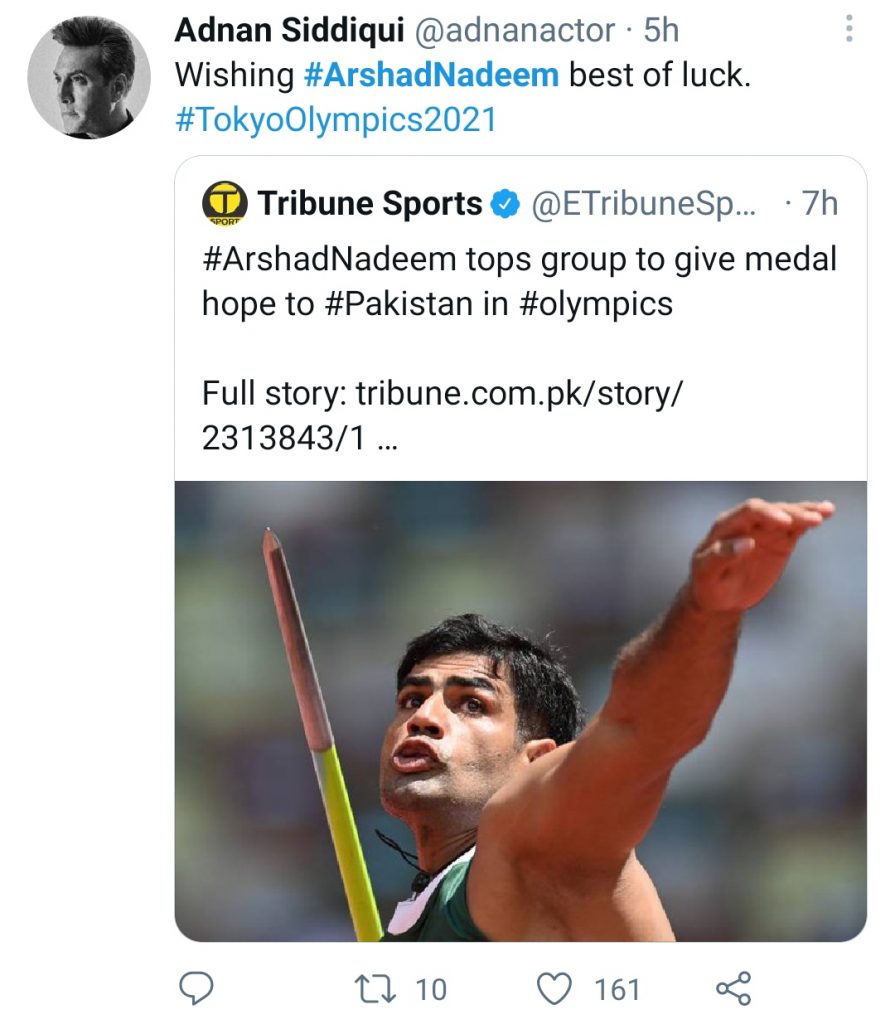Open Adnan Siddiqui's profile picture
Image resolution: width=895 pixels, height=1024 pixels.
(x=89, y=77)
